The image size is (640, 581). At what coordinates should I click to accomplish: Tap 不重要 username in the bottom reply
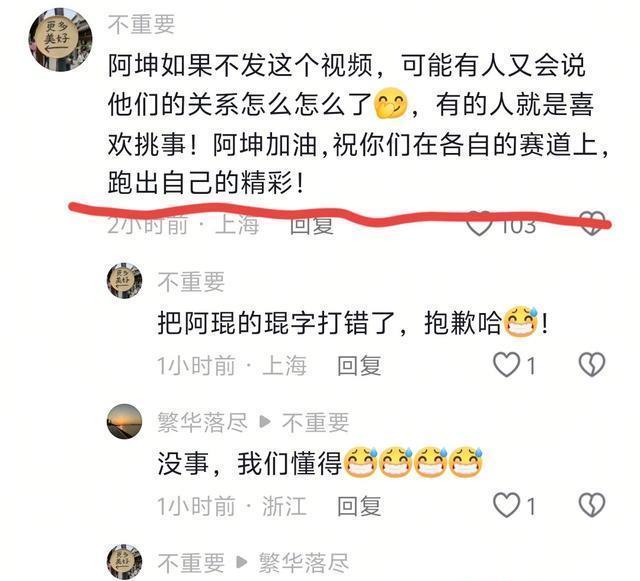click(191, 563)
